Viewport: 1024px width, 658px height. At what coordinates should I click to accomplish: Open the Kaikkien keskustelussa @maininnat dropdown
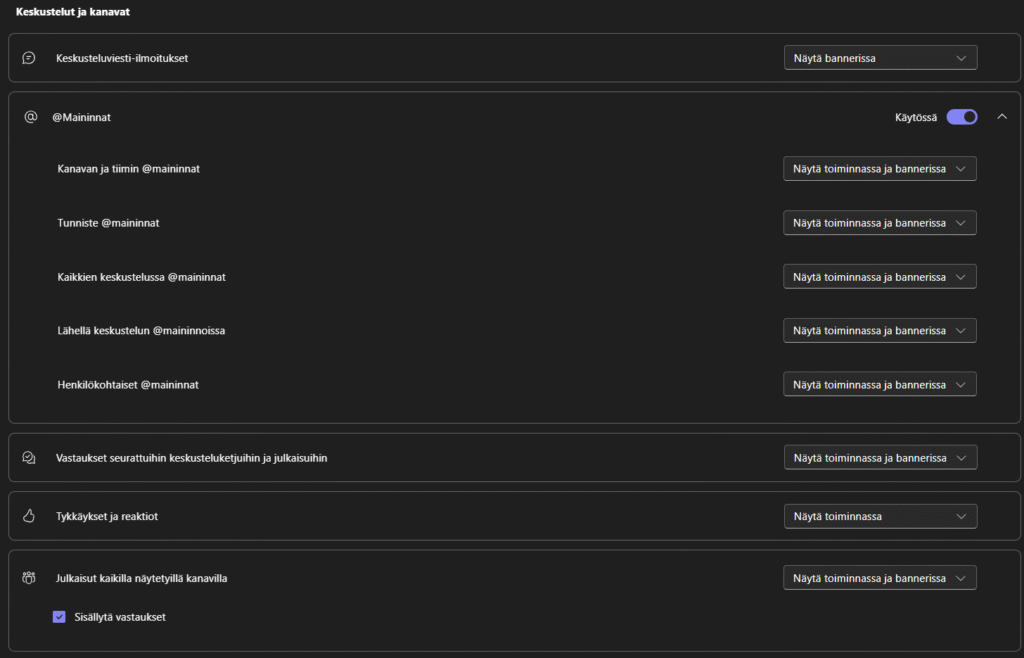[x=879, y=277]
